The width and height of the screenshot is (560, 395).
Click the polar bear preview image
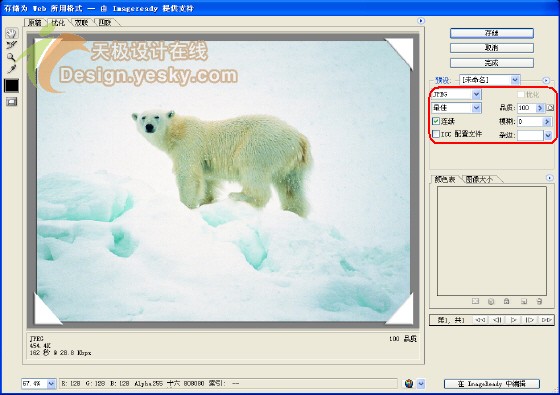click(x=223, y=181)
